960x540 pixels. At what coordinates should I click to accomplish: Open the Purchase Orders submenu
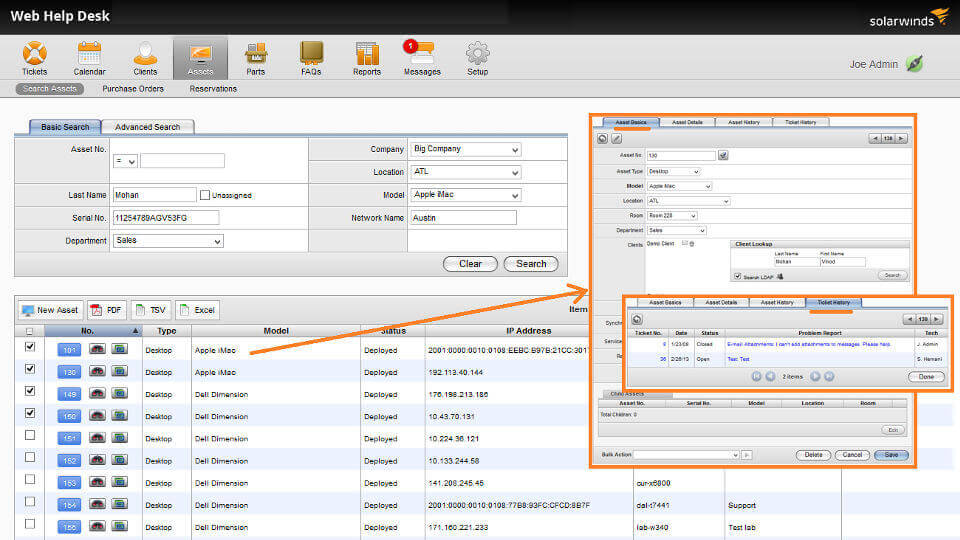[x=133, y=89]
